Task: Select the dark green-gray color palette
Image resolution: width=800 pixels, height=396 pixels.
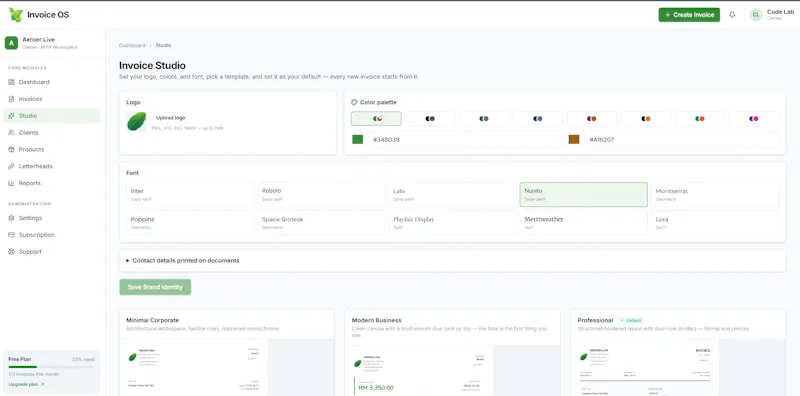Action: 484,118
